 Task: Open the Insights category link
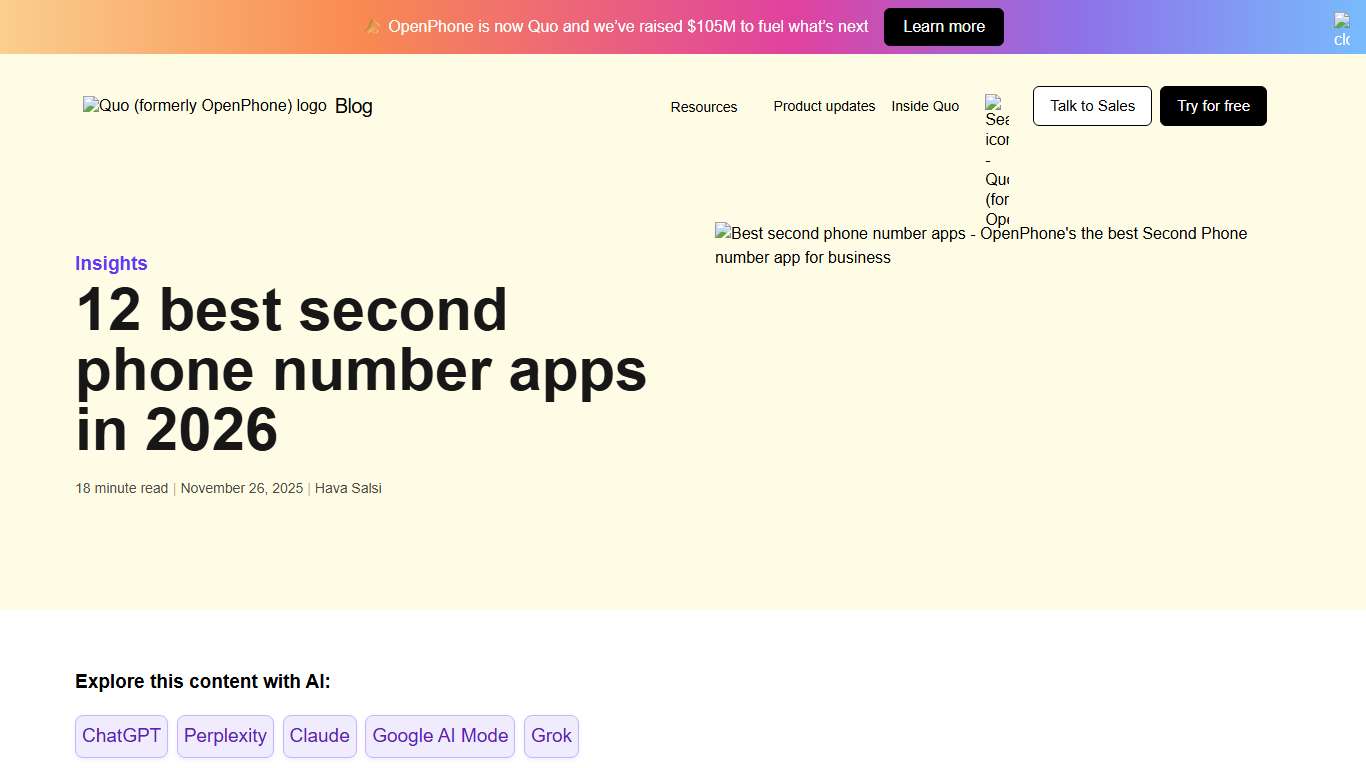pyautogui.click(x=111, y=263)
